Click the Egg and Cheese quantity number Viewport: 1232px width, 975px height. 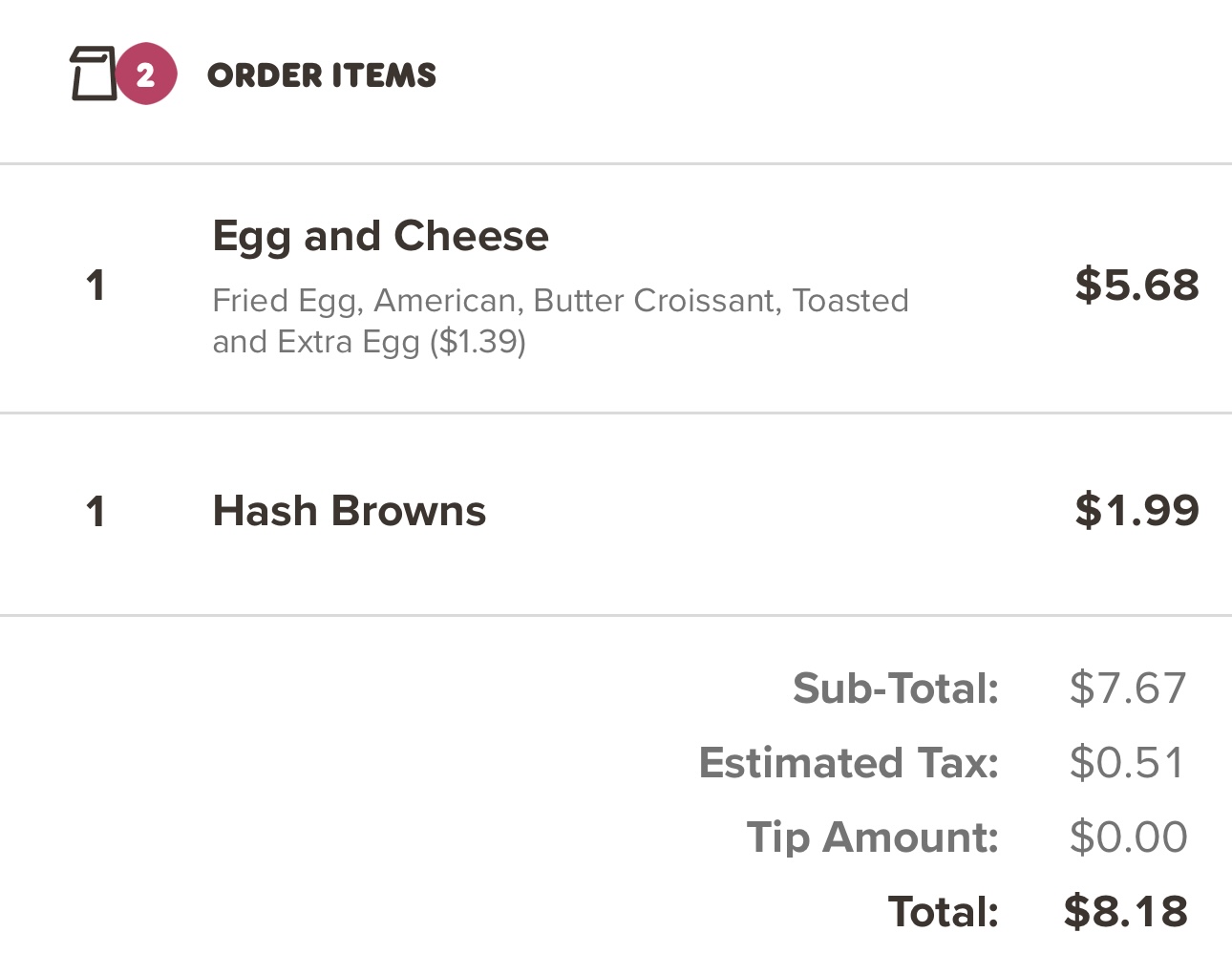click(x=95, y=285)
